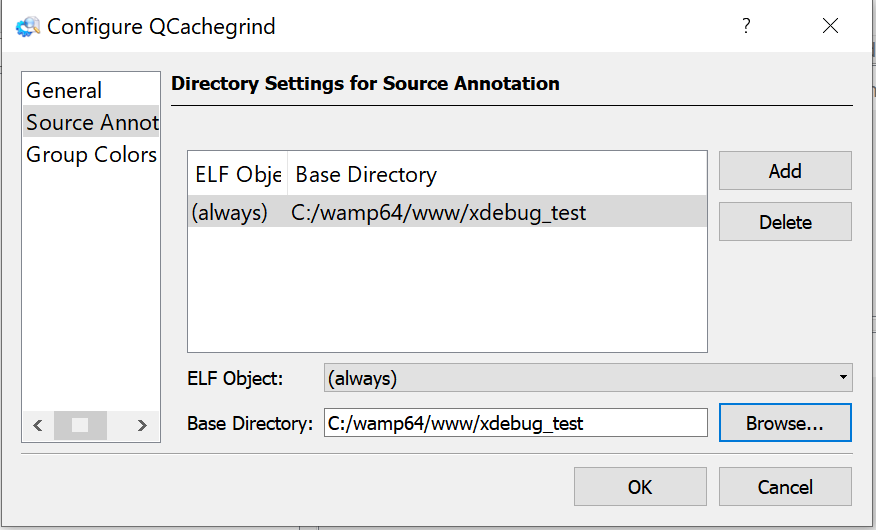Click the ELF Object column header

238,175
